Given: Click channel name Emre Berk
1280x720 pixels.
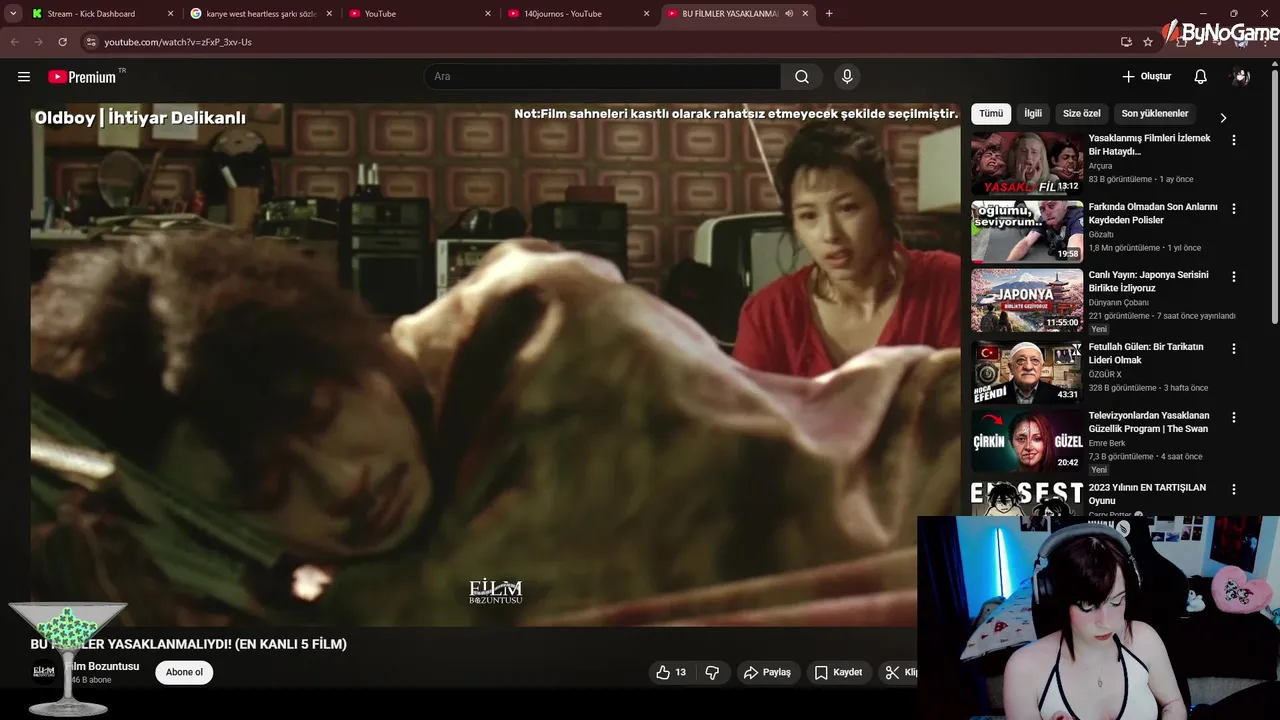Looking at the screenshot, I should pyautogui.click(x=1107, y=443).
